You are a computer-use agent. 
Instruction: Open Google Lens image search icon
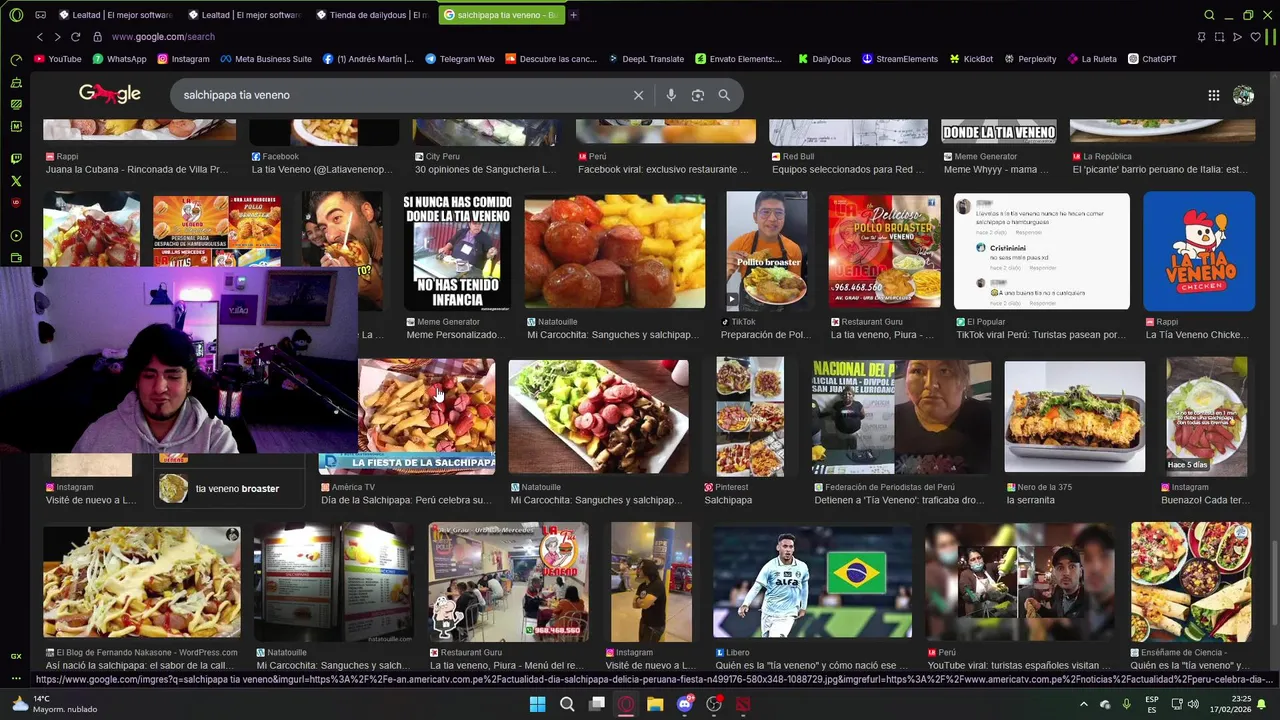698,95
